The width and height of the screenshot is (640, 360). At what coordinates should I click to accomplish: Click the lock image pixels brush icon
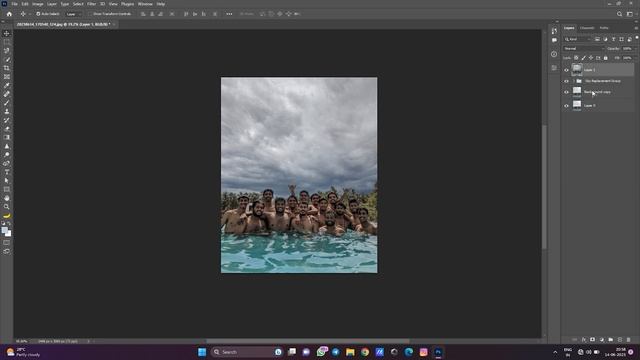(x=584, y=58)
